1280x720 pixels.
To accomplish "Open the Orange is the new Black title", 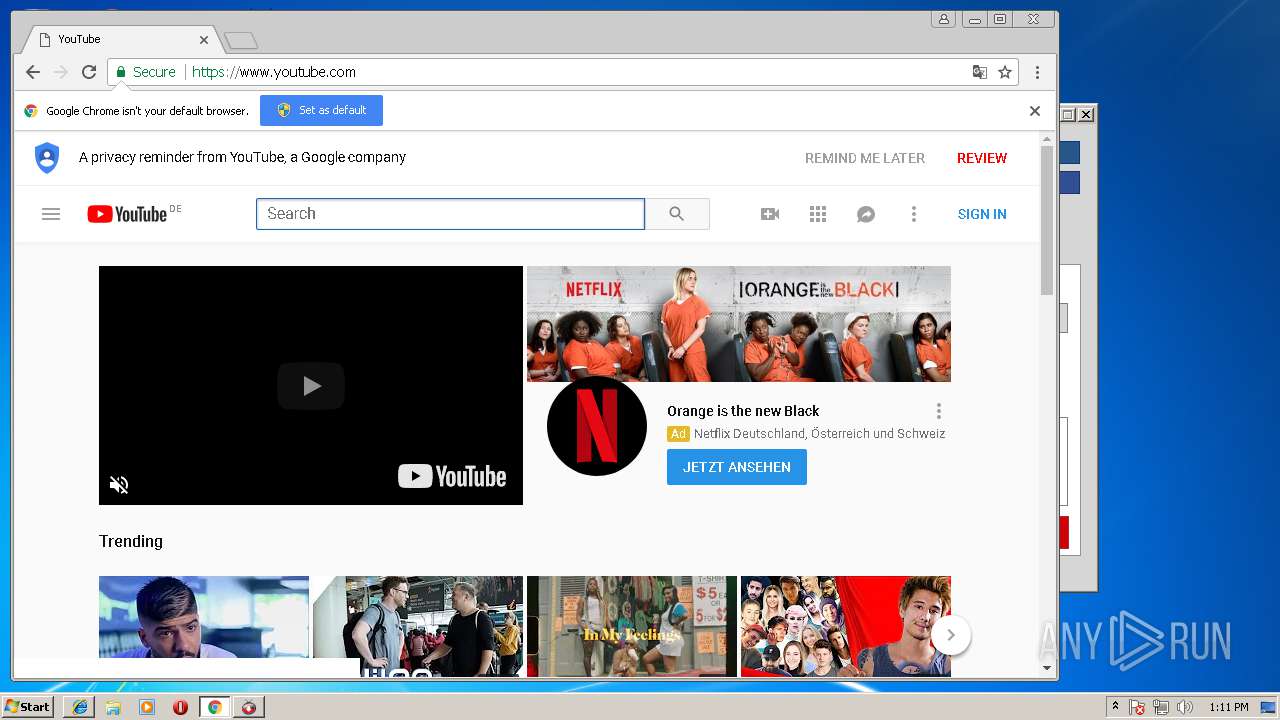I will [743, 411].
